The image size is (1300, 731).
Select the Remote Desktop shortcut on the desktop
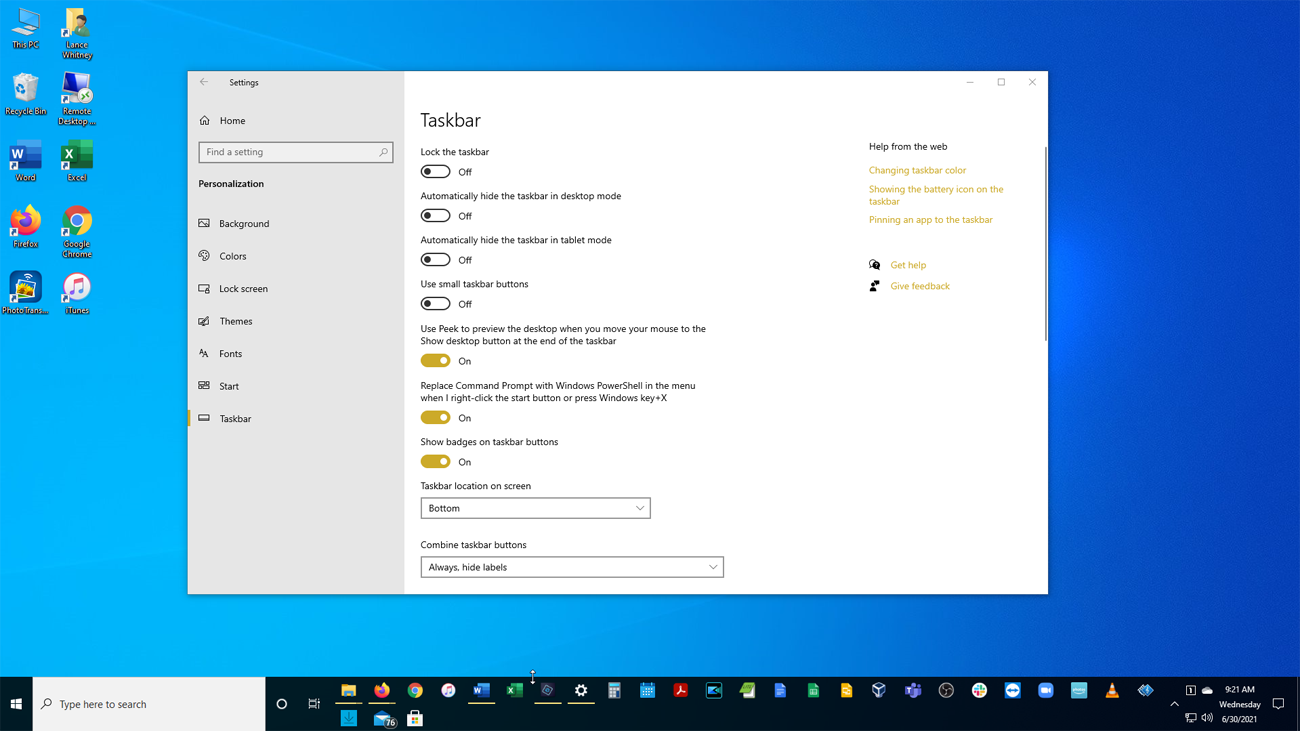click(77, 99)
